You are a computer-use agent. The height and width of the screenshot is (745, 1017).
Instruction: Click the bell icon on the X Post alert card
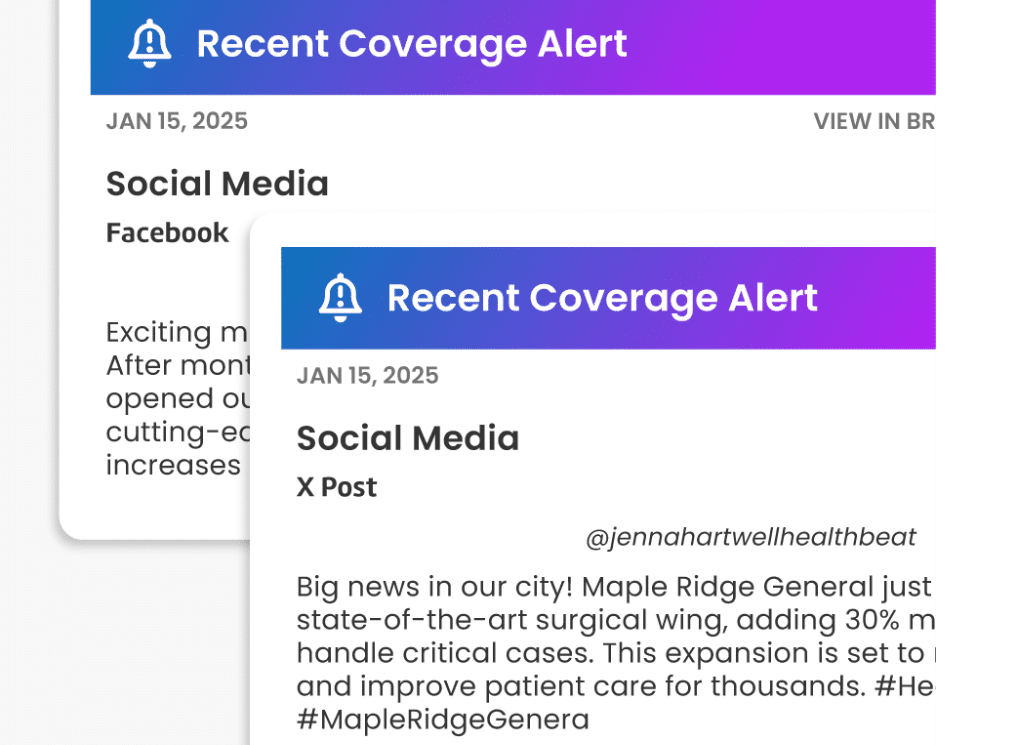coord(340,297)
